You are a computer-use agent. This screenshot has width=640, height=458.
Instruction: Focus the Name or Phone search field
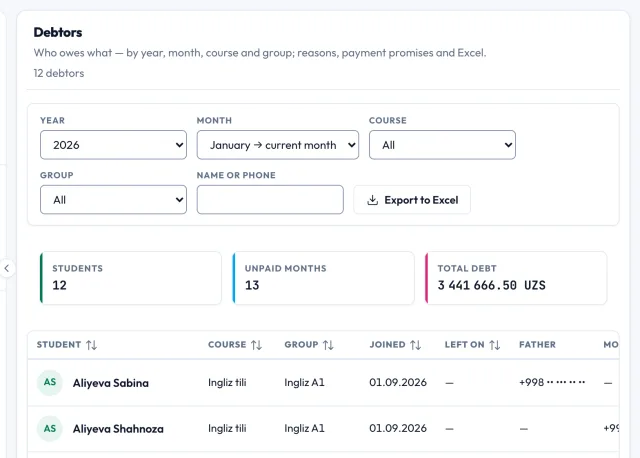270,200
